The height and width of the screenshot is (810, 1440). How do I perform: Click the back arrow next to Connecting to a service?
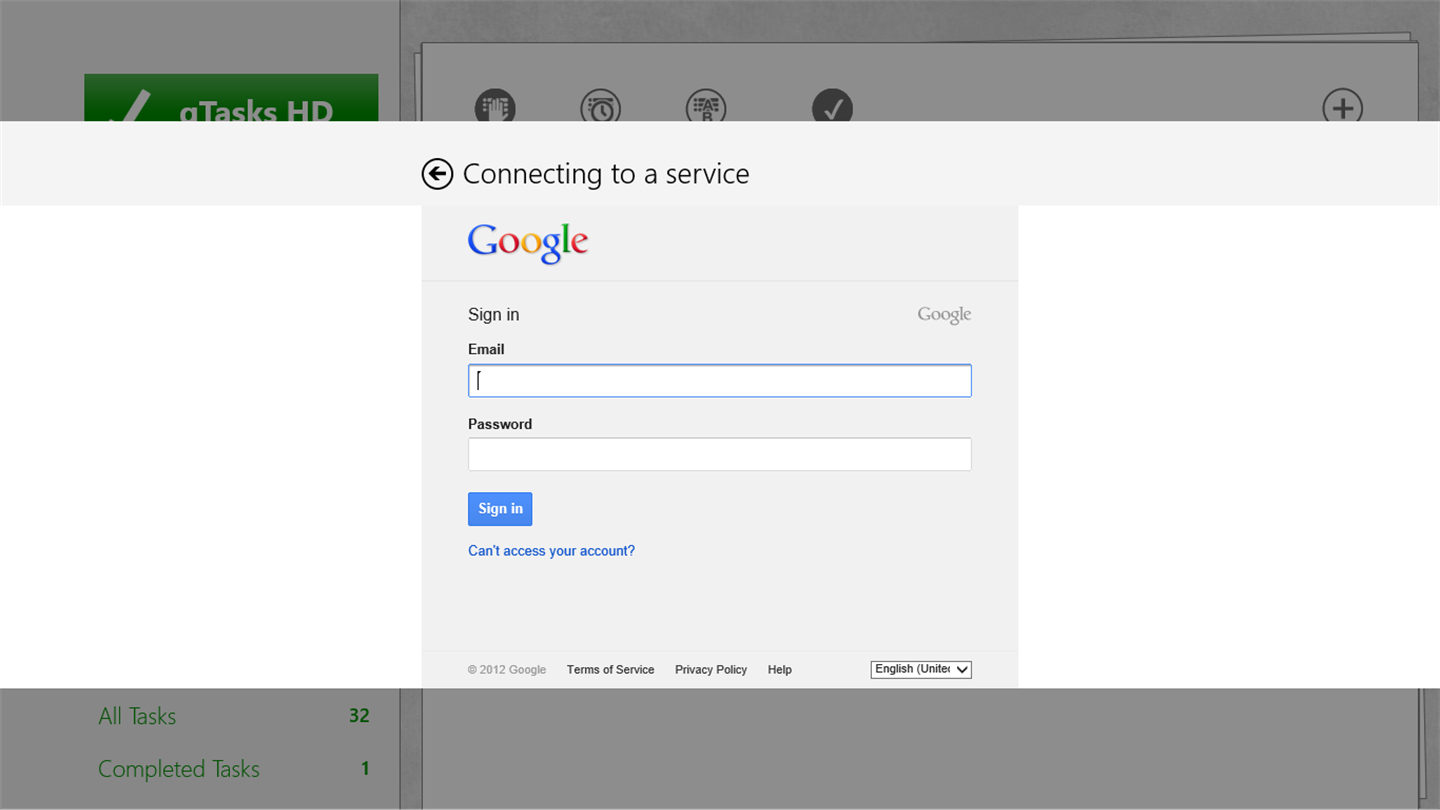(x=437, y=174)
